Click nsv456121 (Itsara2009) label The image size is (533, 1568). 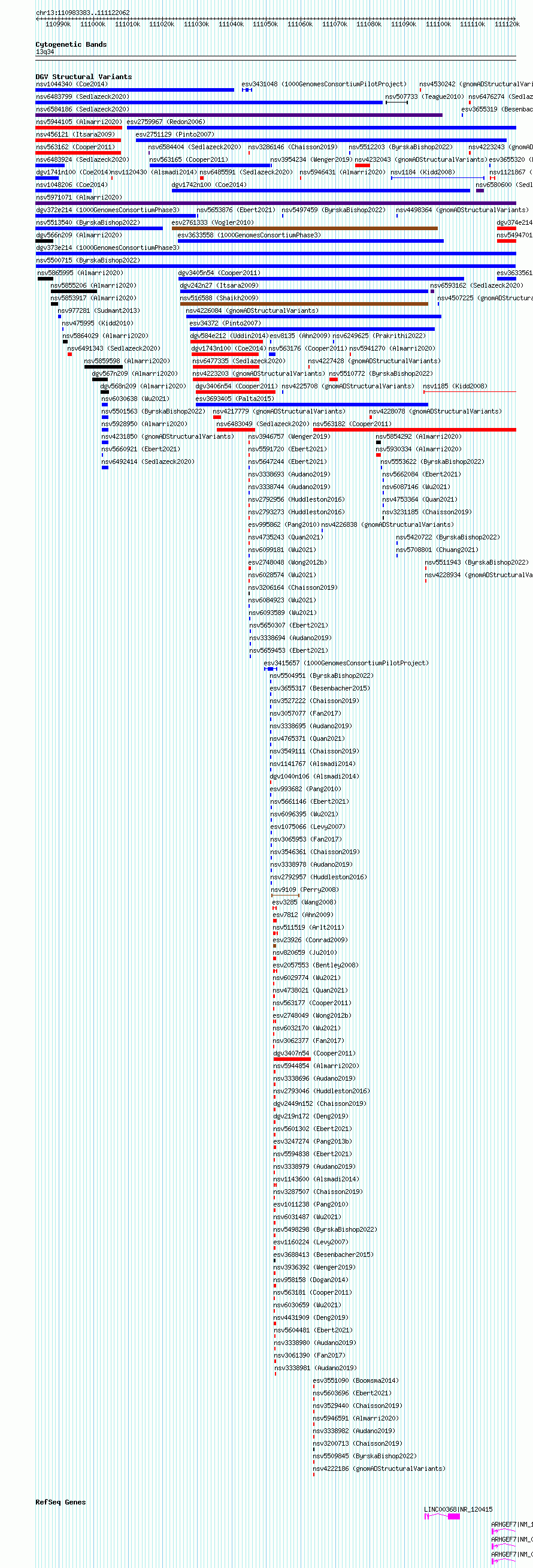(x=75, y=134)
